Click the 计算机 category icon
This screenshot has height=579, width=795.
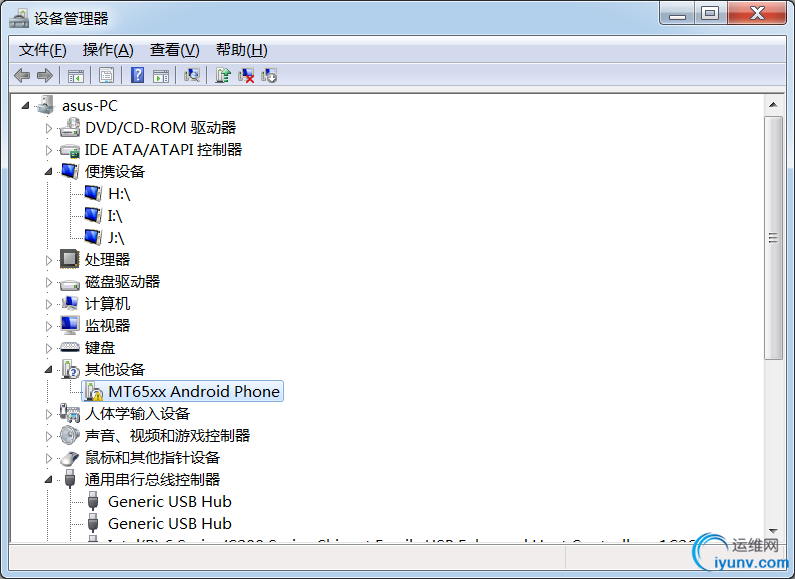coord(69,303)
